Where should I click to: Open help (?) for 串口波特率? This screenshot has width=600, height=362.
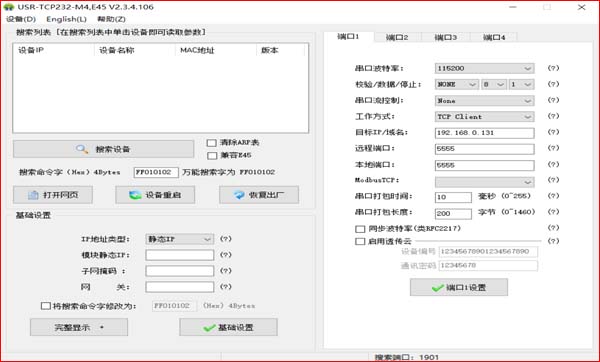click(x=553, y=68)
